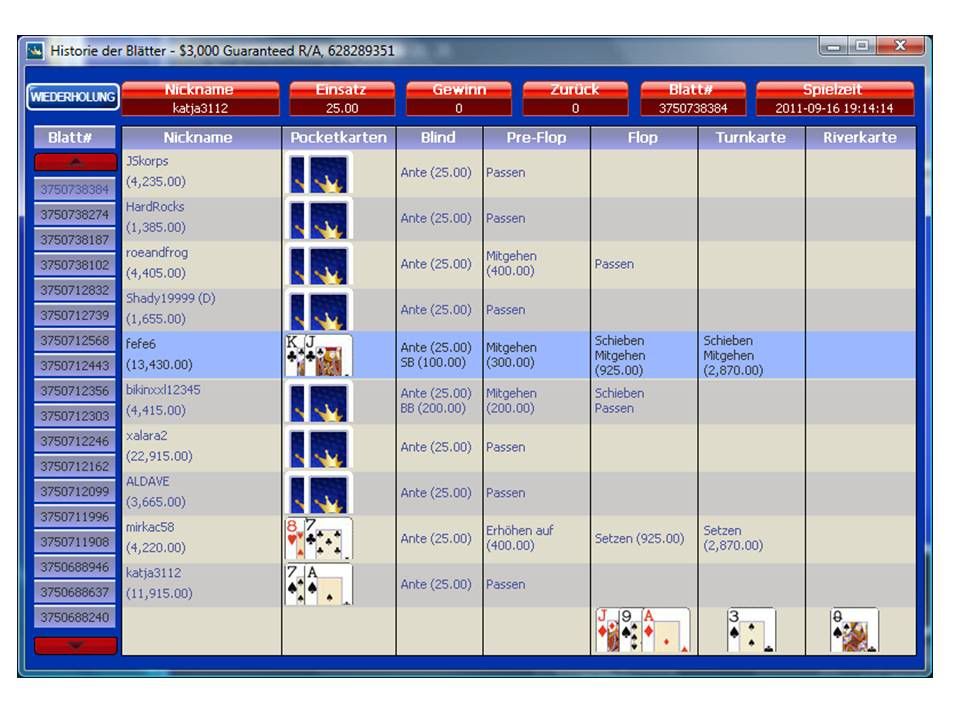
Task: Click player name HardRocks
Action: [155, 207]
